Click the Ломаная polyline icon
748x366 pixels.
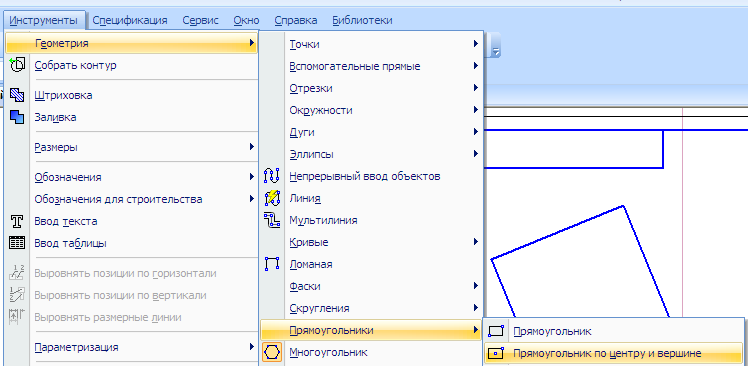click(271, 264)
